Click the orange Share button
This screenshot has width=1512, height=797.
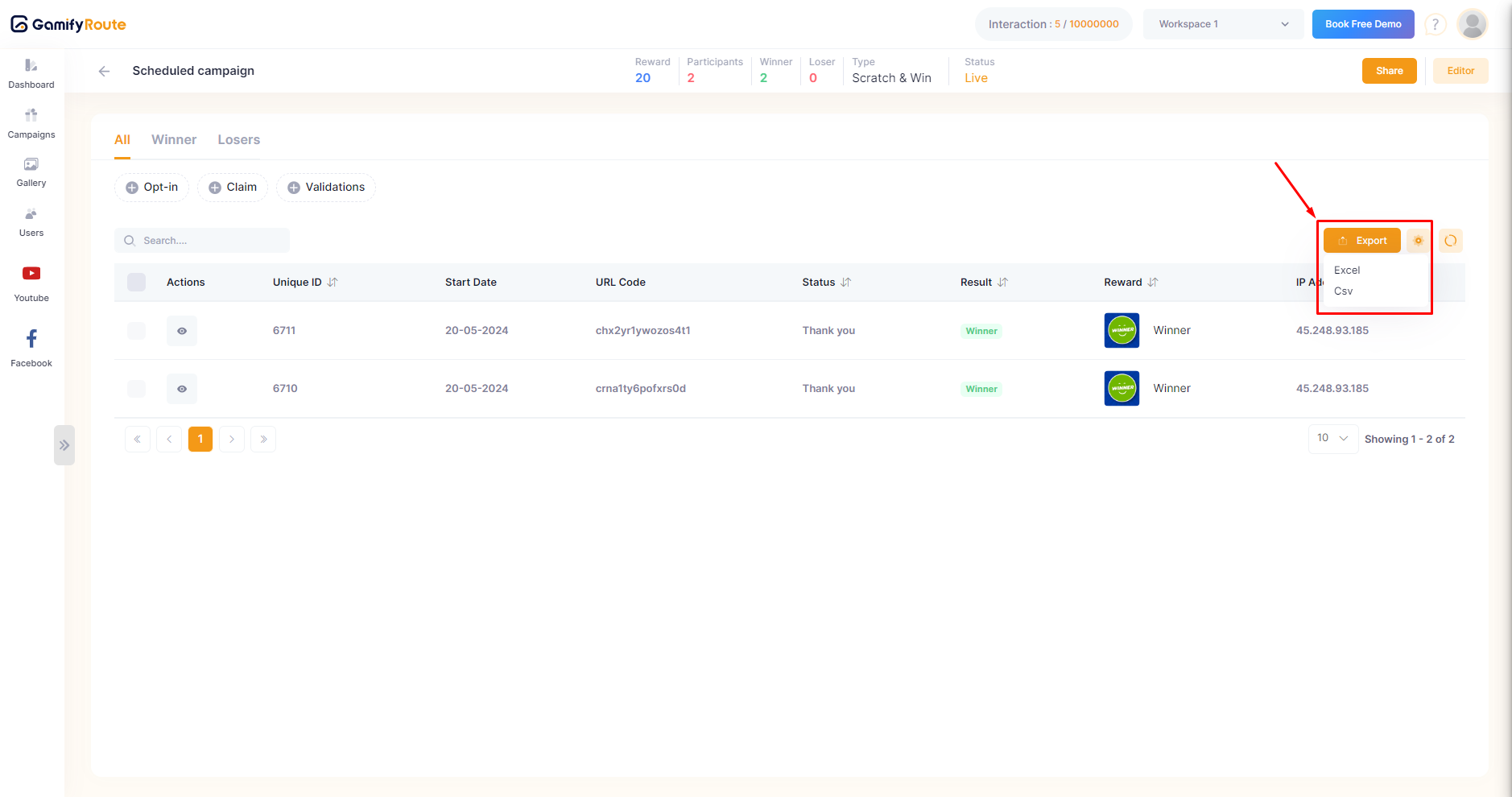click(1389, 71)
